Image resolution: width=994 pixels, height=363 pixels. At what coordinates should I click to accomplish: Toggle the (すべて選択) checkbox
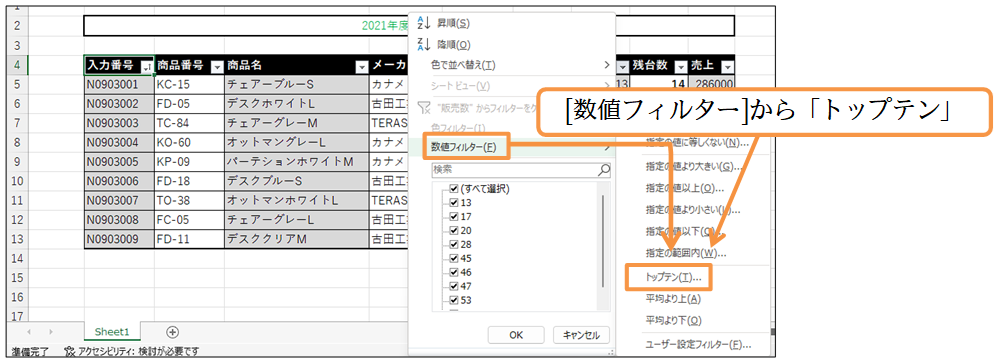(454, 189)
